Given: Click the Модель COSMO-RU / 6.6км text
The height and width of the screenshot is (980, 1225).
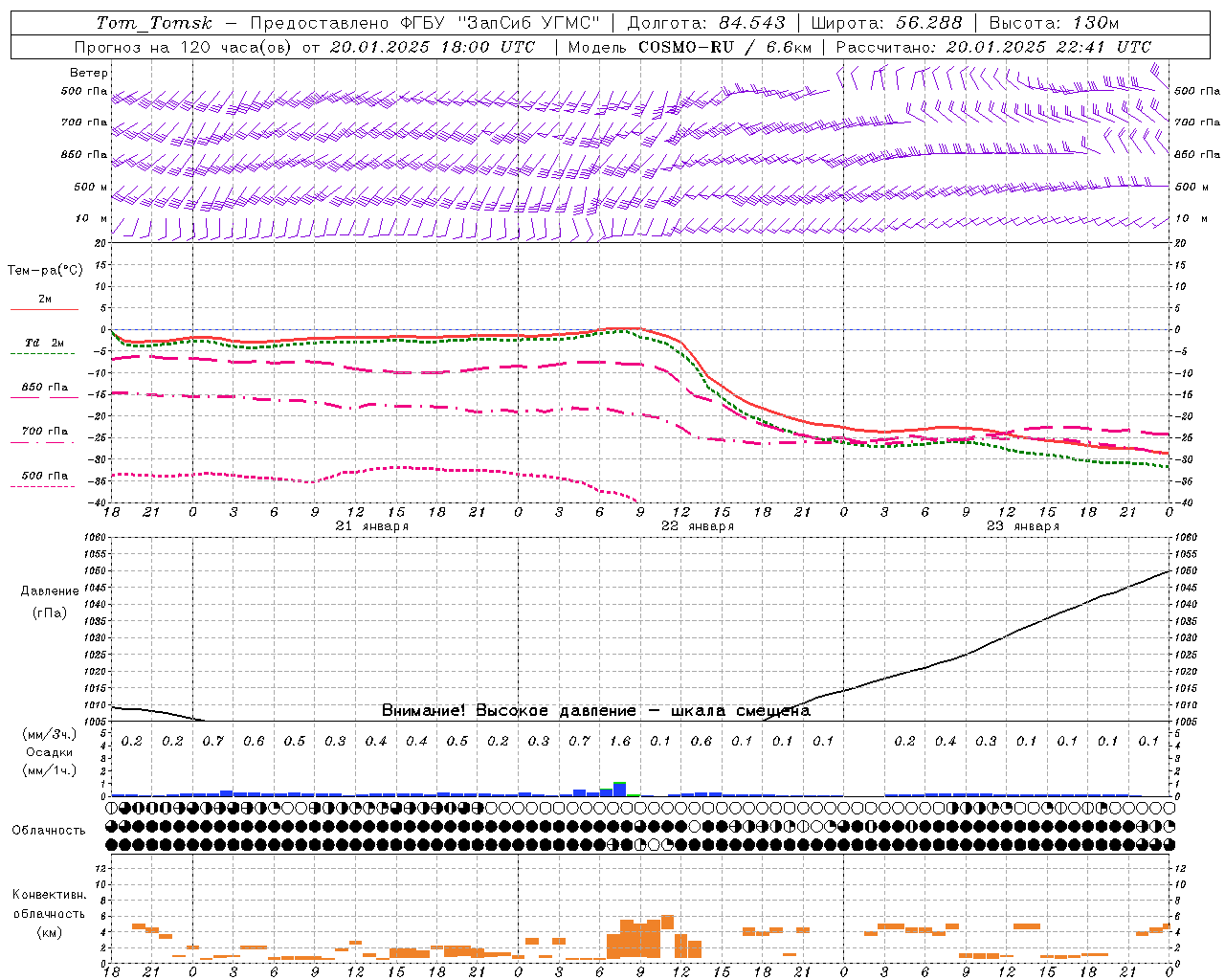Looking at the screenshot, I should click(x=690, y=47).
